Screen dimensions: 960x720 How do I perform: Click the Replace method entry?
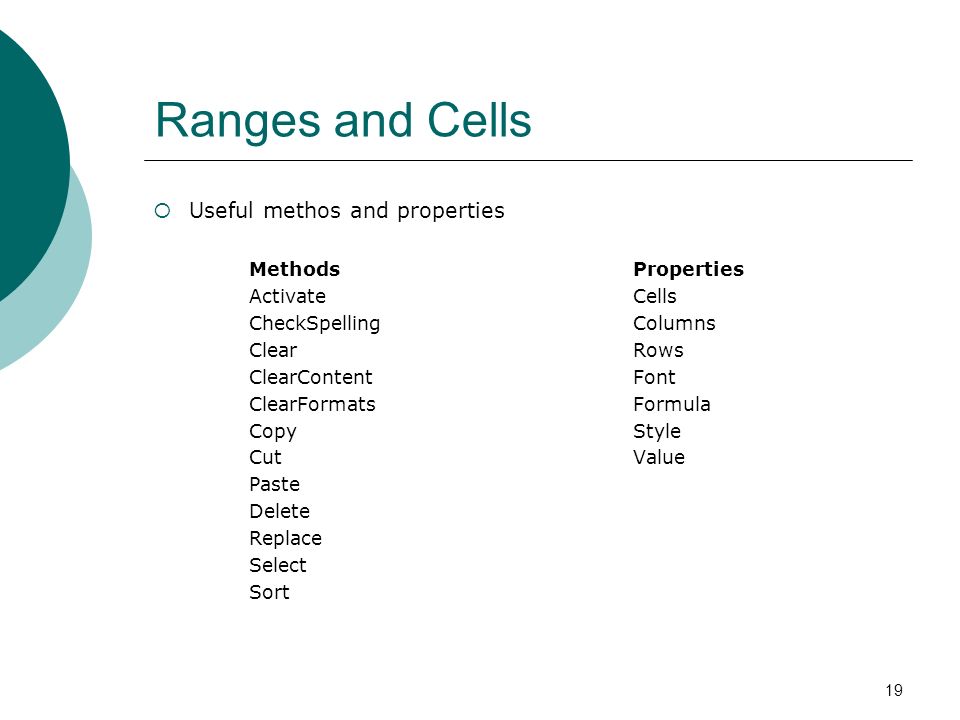(x=285, y=539)
